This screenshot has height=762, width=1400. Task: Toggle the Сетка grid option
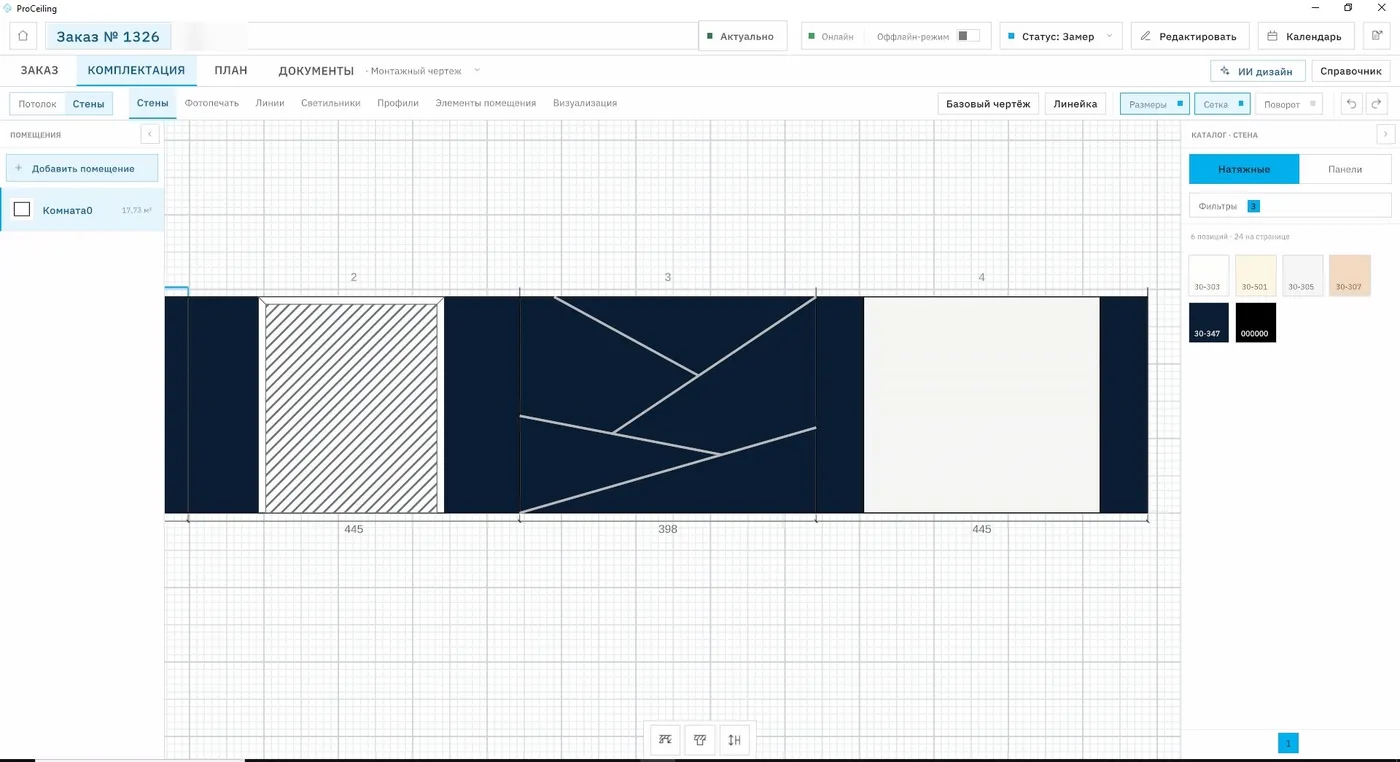click(1222, 104)
